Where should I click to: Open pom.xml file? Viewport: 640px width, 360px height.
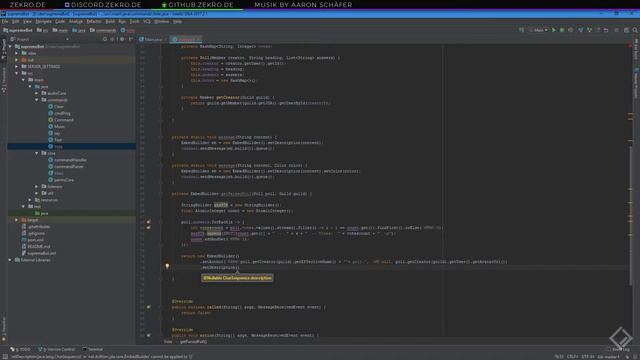(32, 240)
